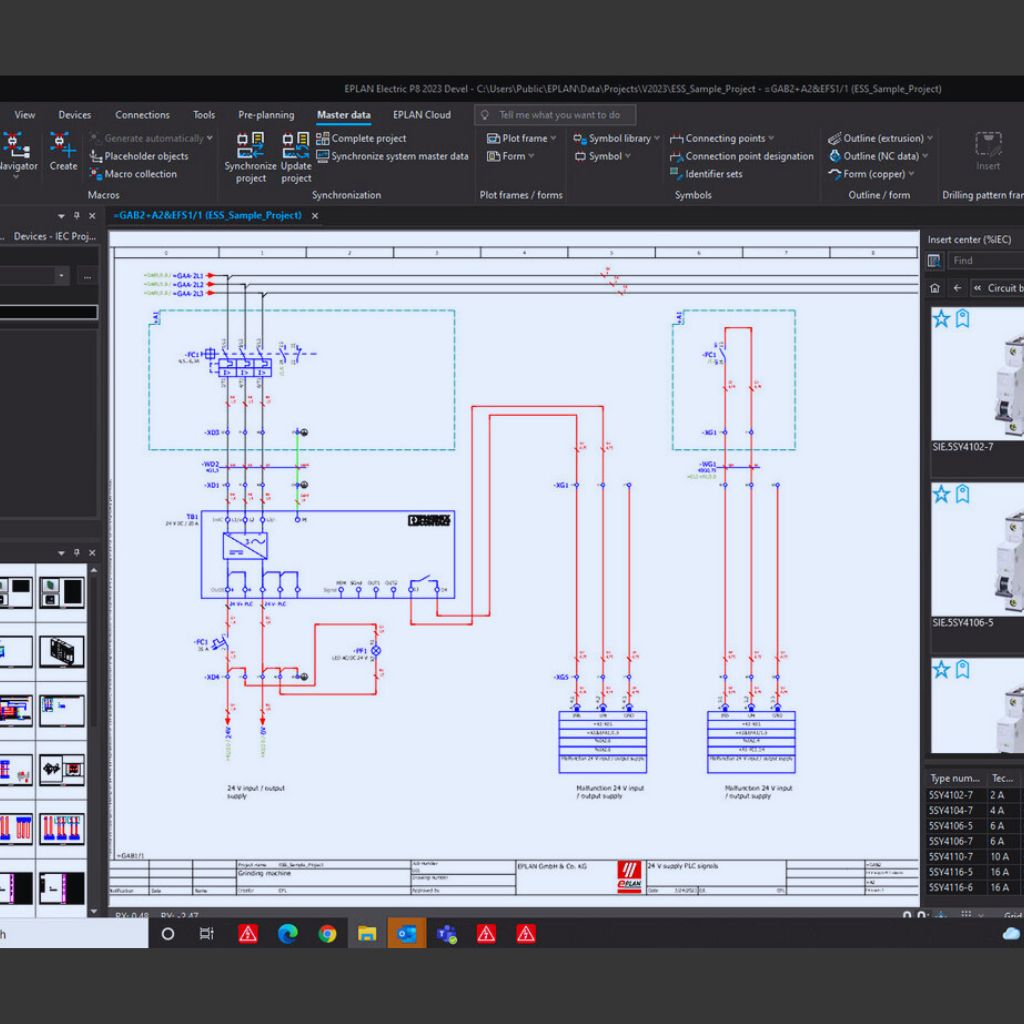This screenshot has height=1024, width=1024.
Task: Open Google Chrome from taskbar
Action: (327, 934)
